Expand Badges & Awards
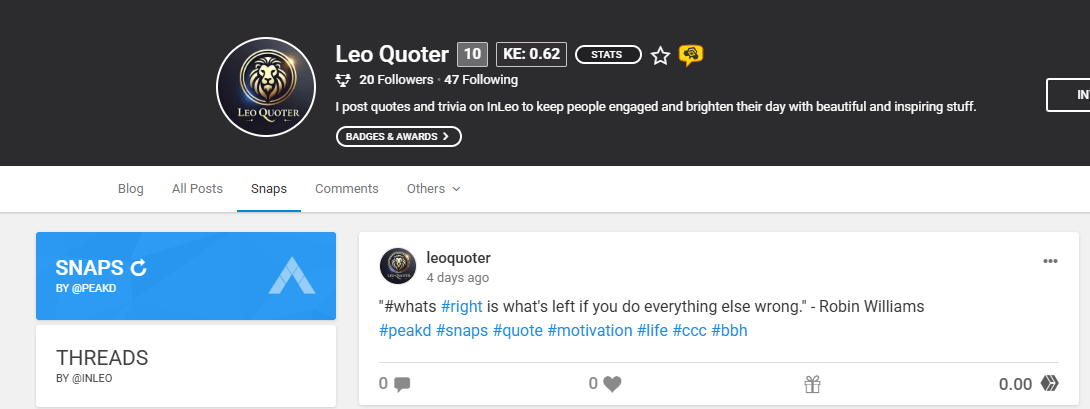The height and width of the screenshot is (409, 1090). pyautogui.click(x=398, y=136)
